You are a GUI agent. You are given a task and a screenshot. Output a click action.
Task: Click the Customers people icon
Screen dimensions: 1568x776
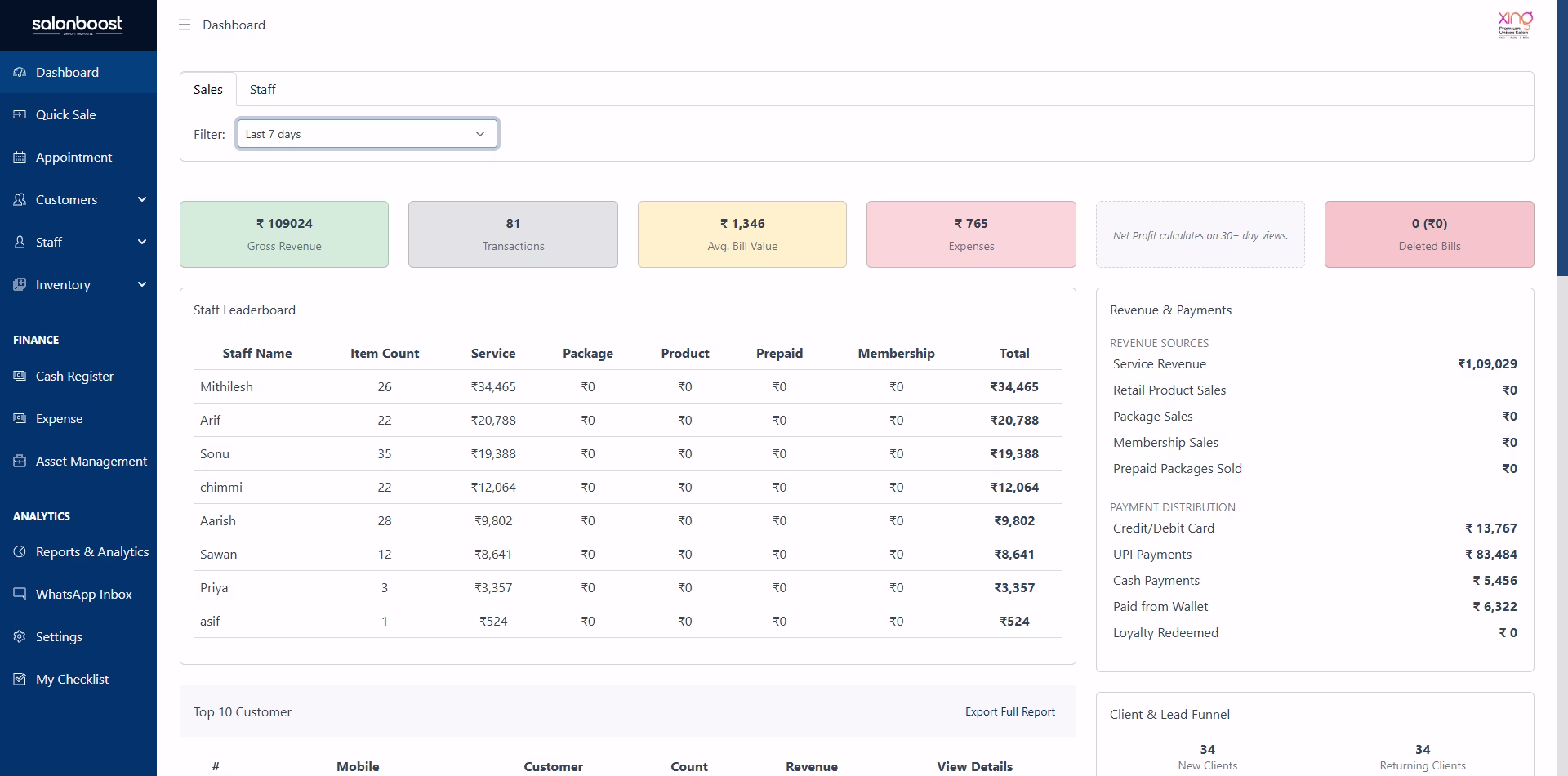point(20,199)
